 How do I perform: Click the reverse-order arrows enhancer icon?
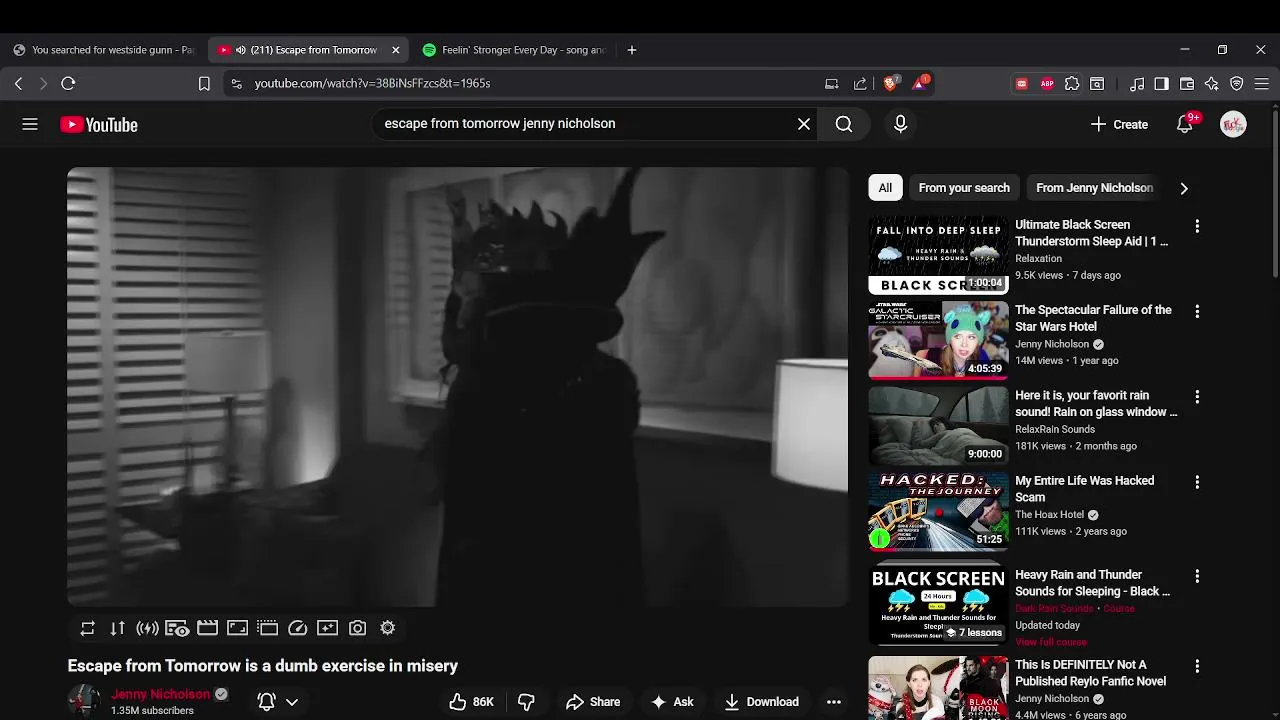pyautogui.click(x=118, y=628)
